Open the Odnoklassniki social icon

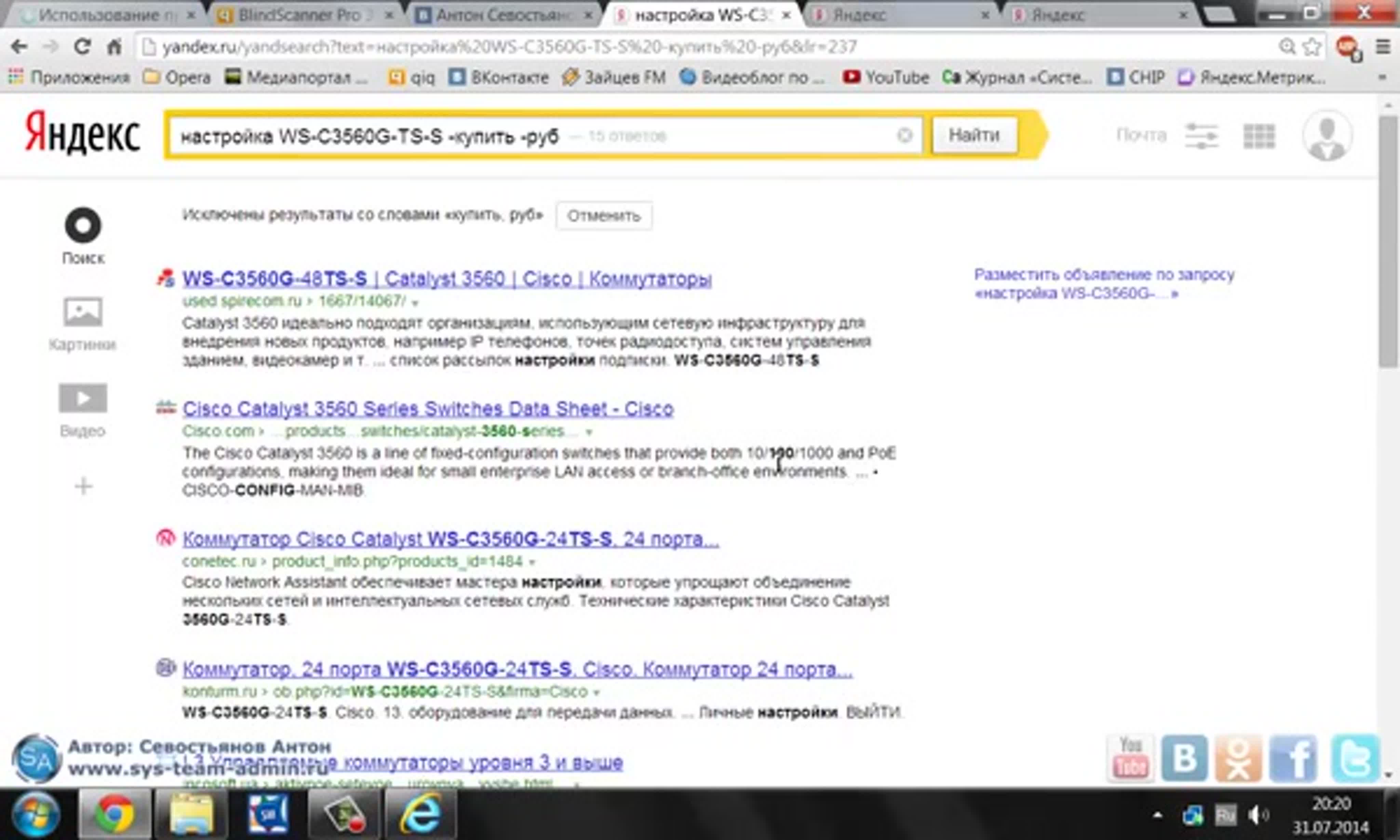tap(1238, 758)
